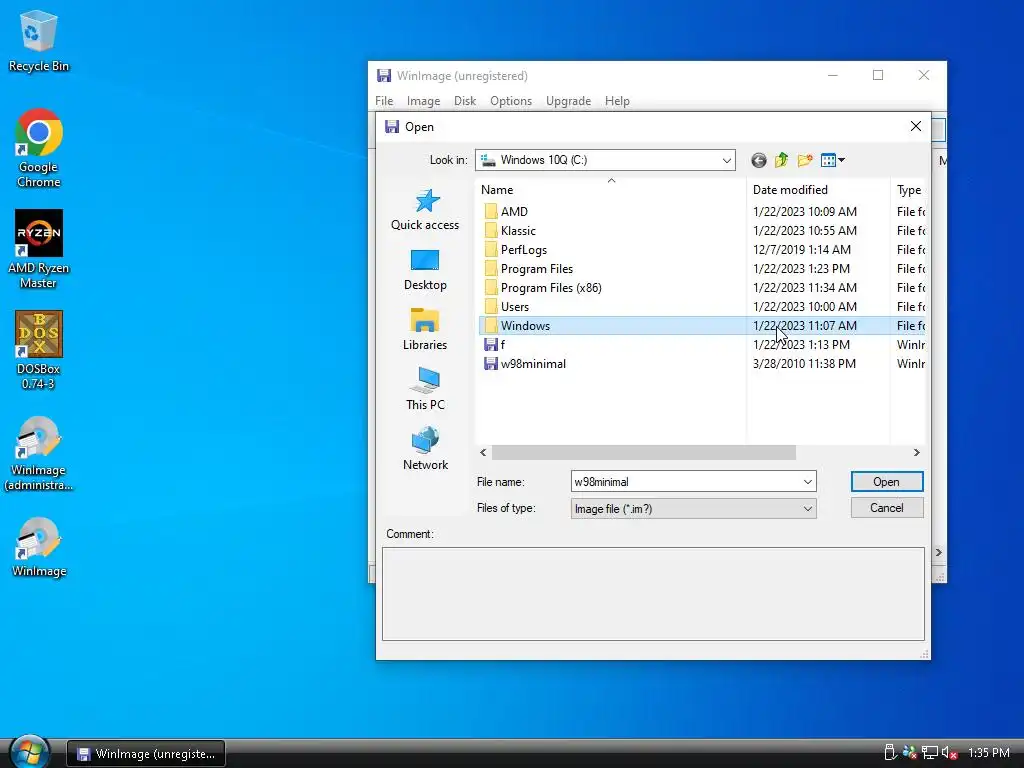Create new folder icon in Open dialog
This screenshot has height=768, width=1024.
[x=805, y=160]
